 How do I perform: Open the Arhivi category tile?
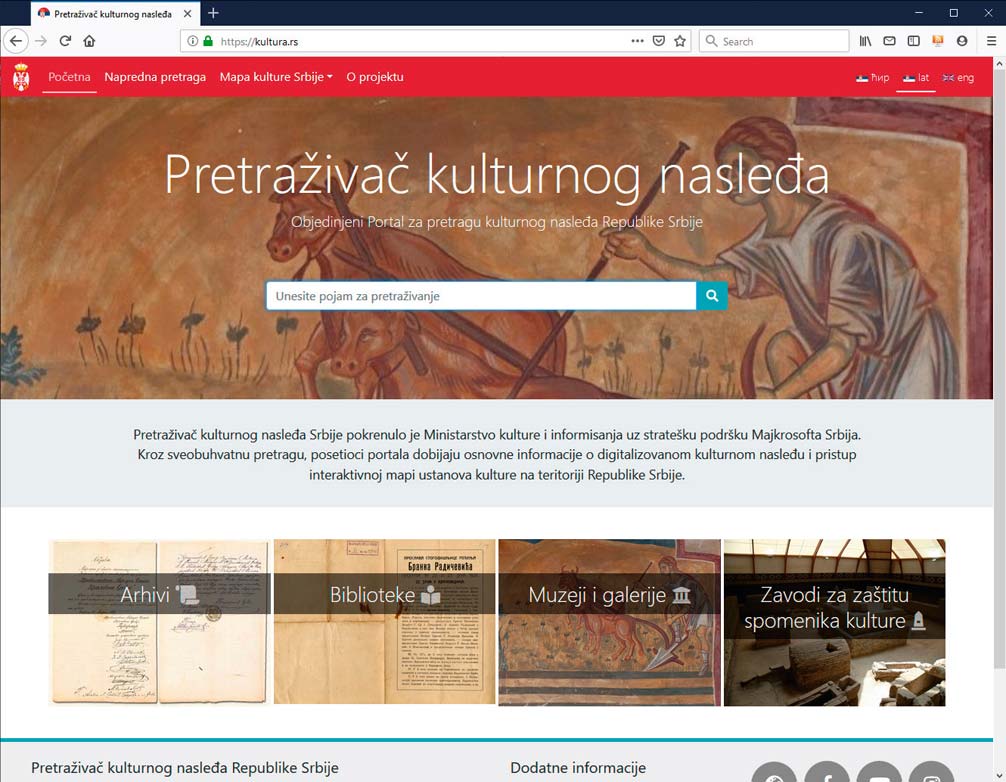pos(160,622)
